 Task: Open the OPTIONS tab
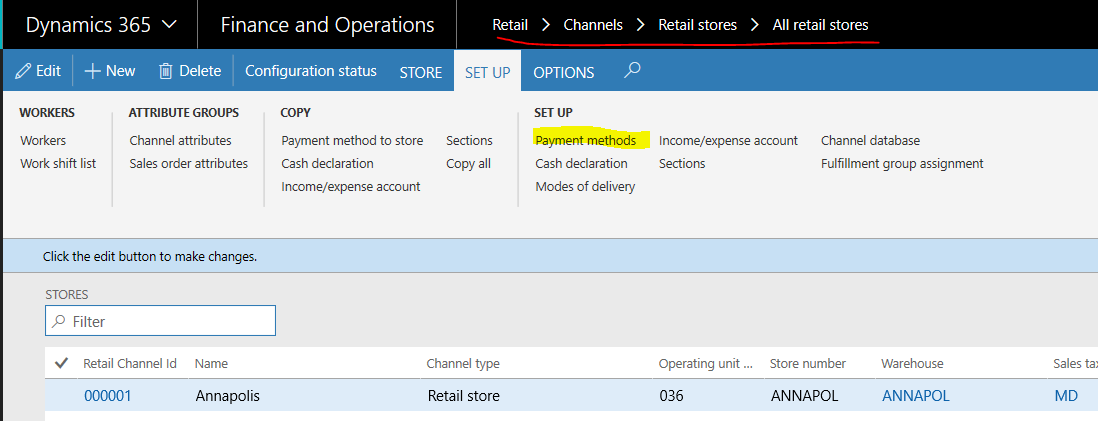[564, 72]
